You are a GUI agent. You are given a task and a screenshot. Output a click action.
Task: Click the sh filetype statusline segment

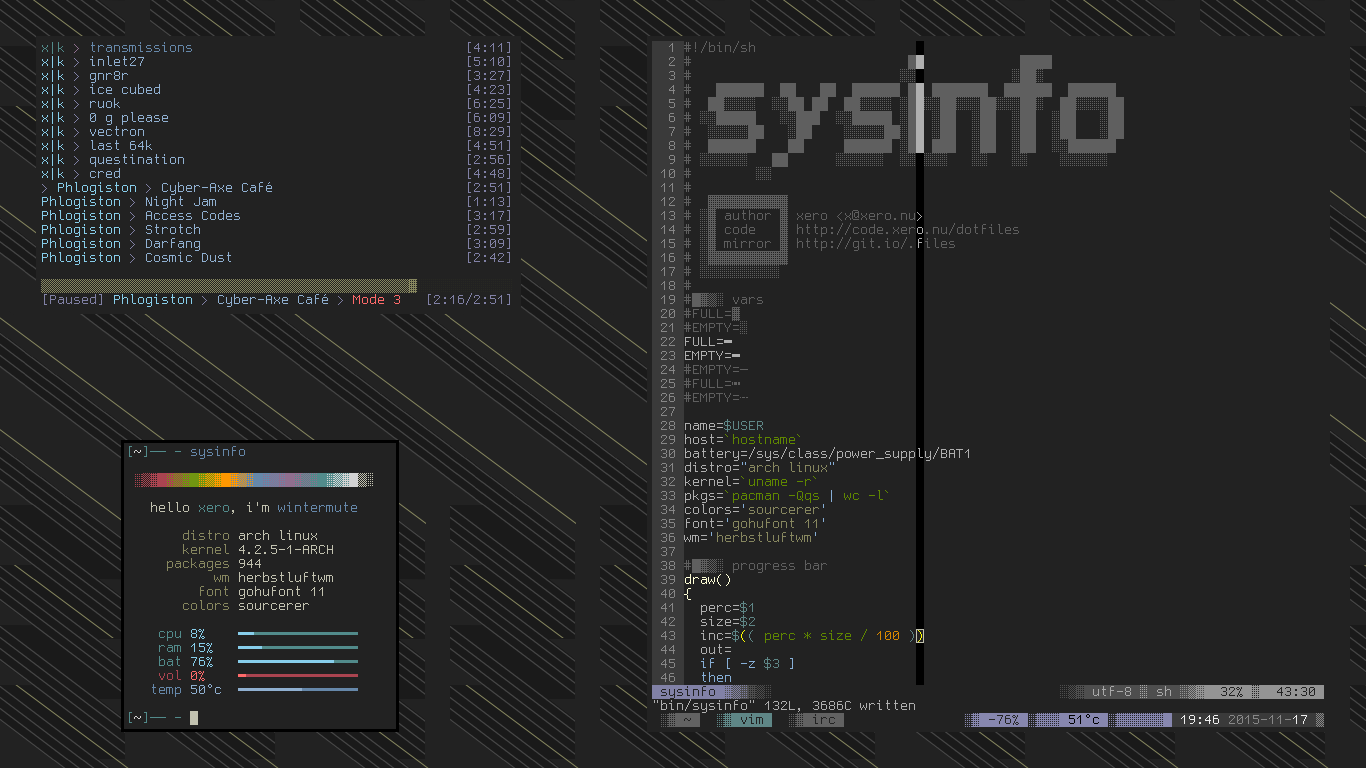tap(1164, 692)
